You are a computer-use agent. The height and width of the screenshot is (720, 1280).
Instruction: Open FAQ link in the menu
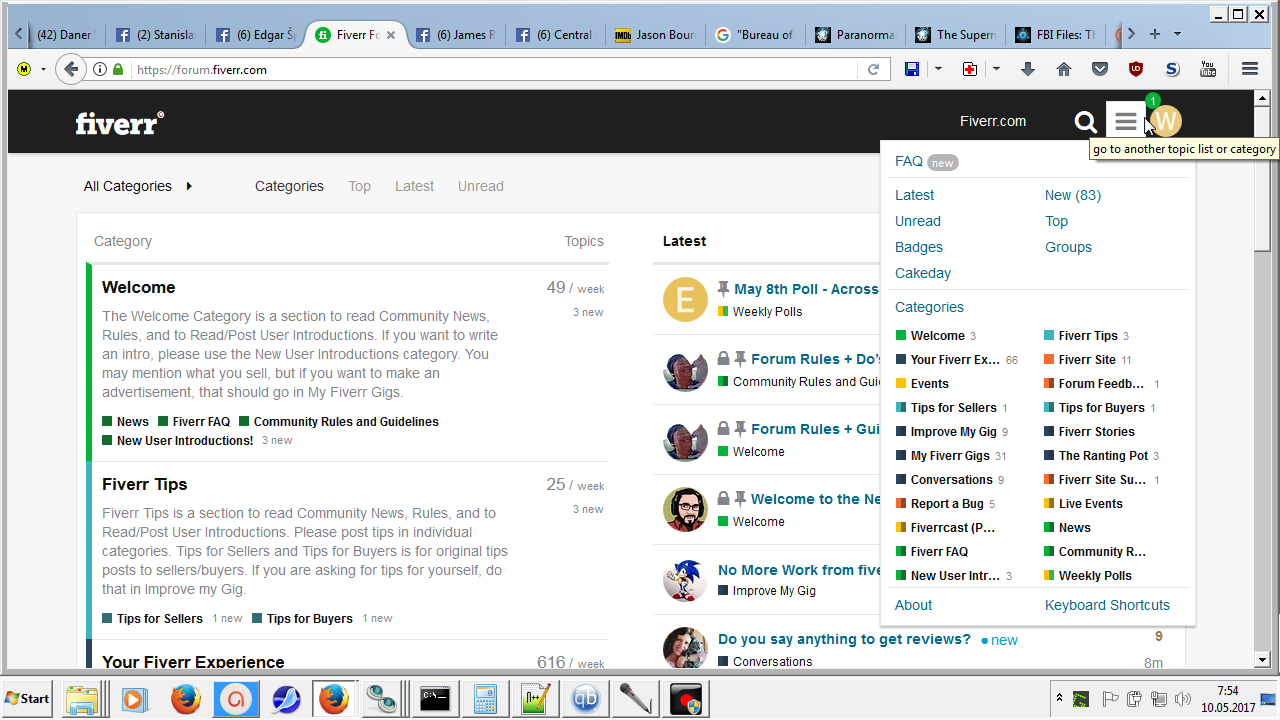point(909,161)
